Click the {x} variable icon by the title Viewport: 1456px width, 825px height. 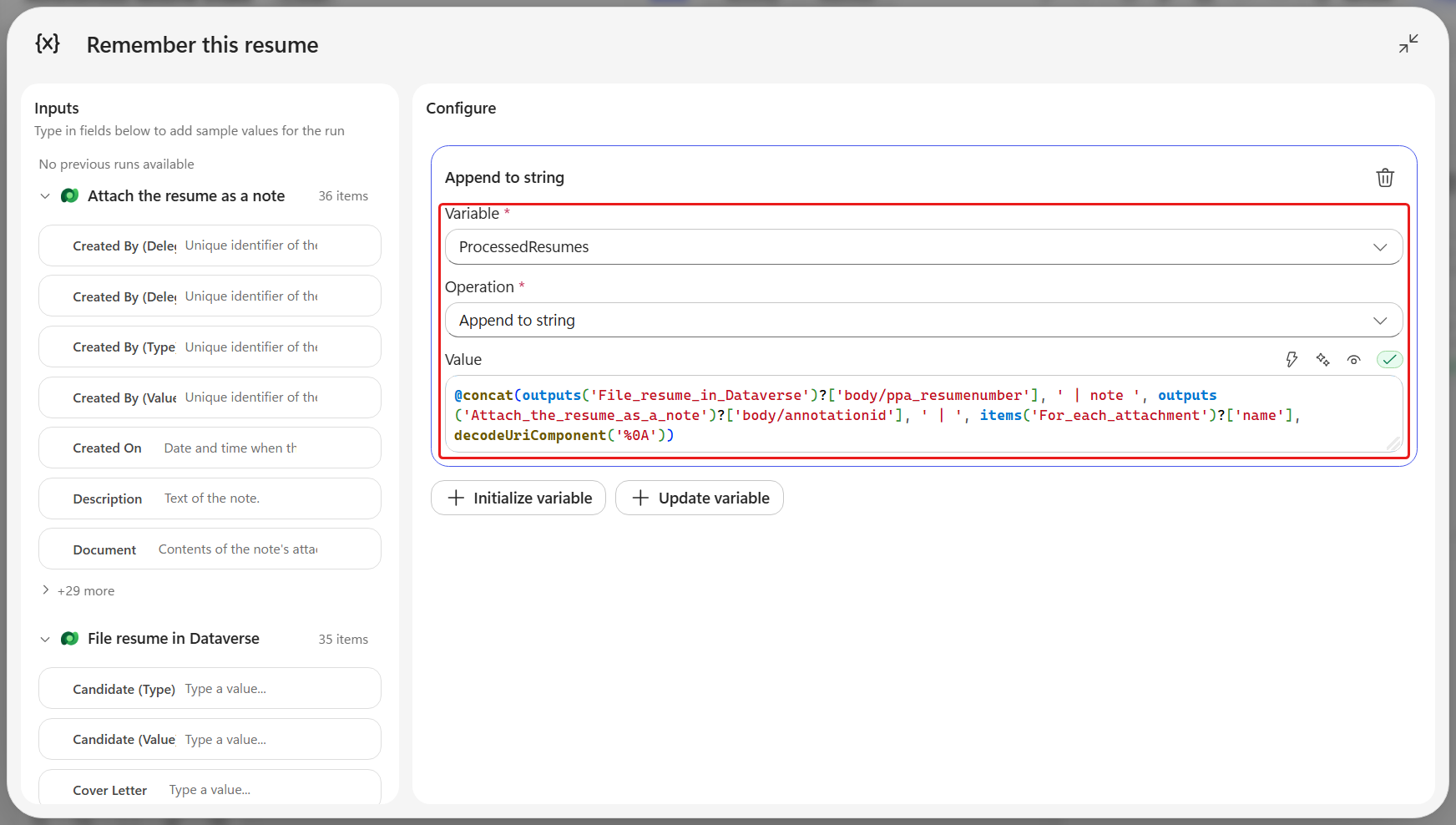click(48, 43)
